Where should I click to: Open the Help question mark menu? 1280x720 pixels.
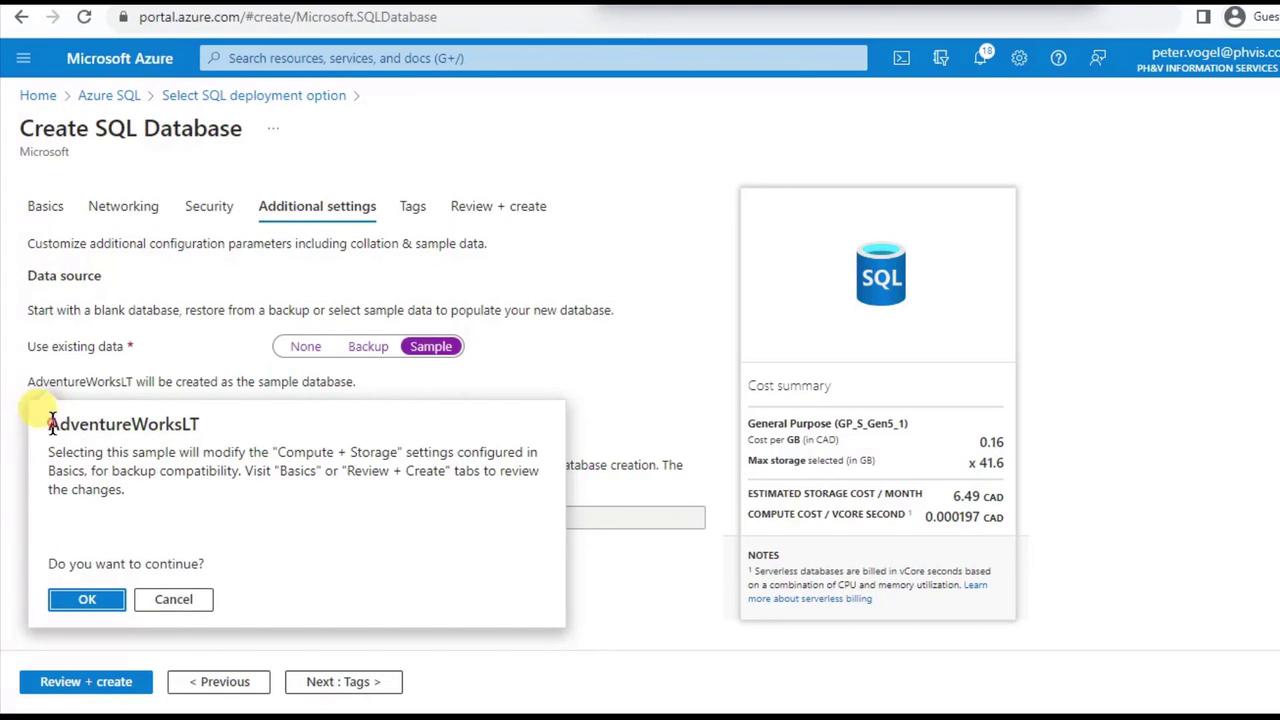click(1058, 58)
